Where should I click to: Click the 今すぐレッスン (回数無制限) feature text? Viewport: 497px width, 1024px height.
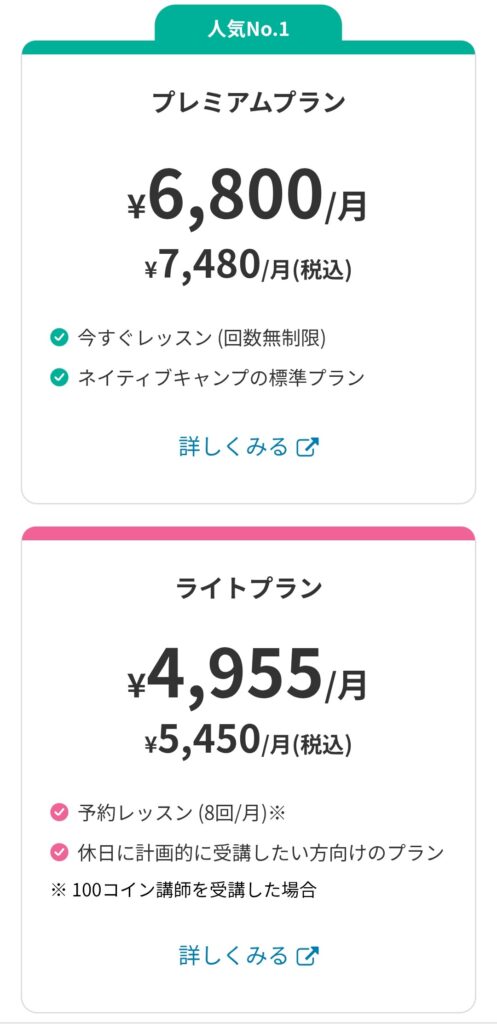coord(201,338)
